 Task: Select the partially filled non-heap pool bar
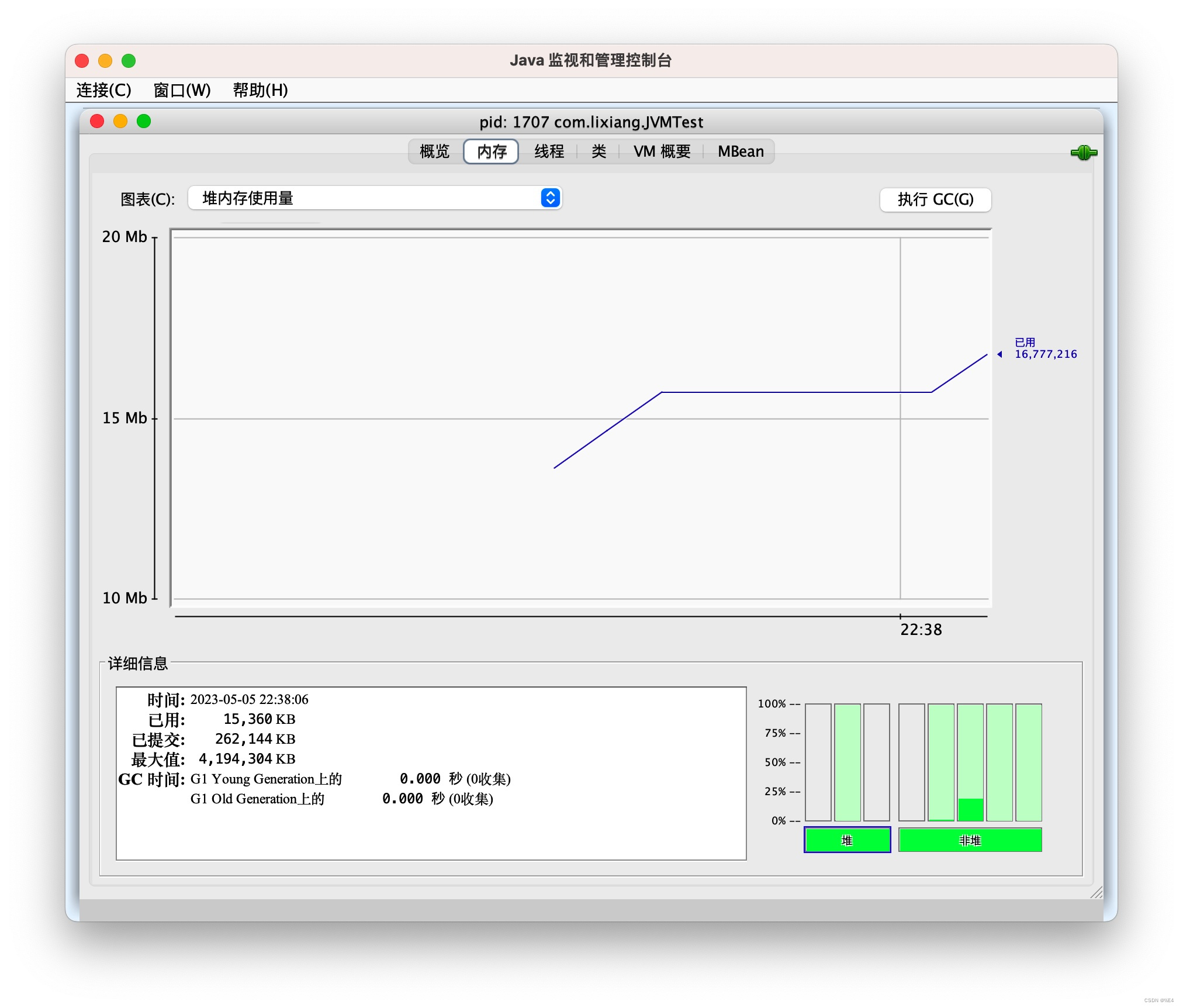click(x=970, y=762)
